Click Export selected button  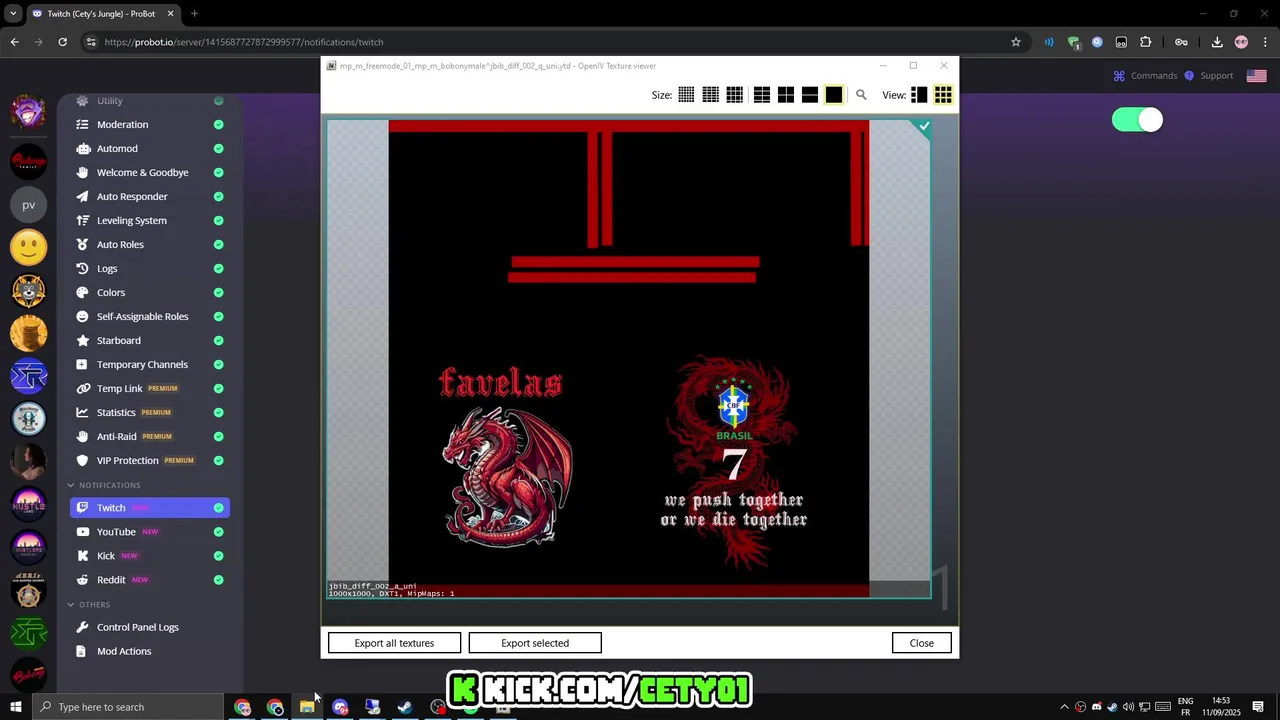[x=535, y=643]
